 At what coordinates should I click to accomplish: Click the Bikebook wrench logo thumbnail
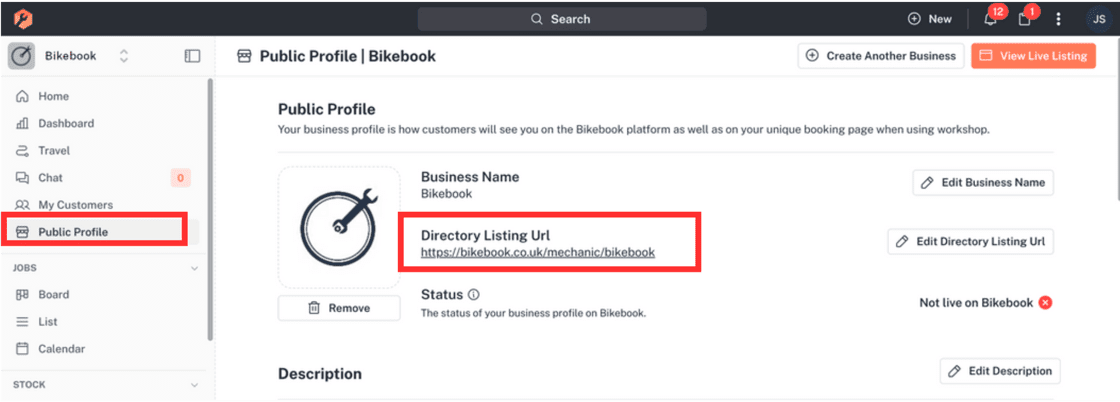click(339, 227)
